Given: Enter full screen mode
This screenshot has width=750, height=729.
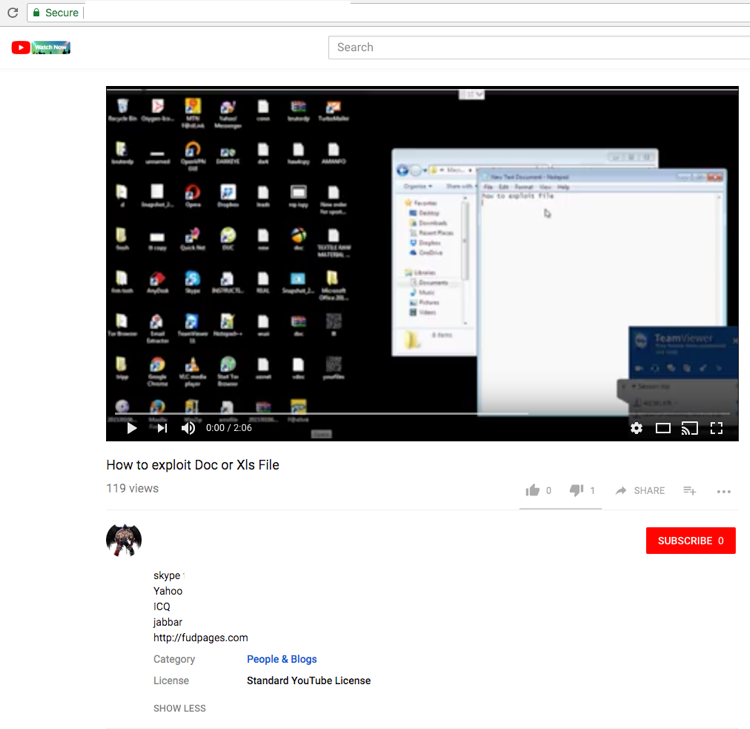Looking at the screenshot, I should (716, 428).
